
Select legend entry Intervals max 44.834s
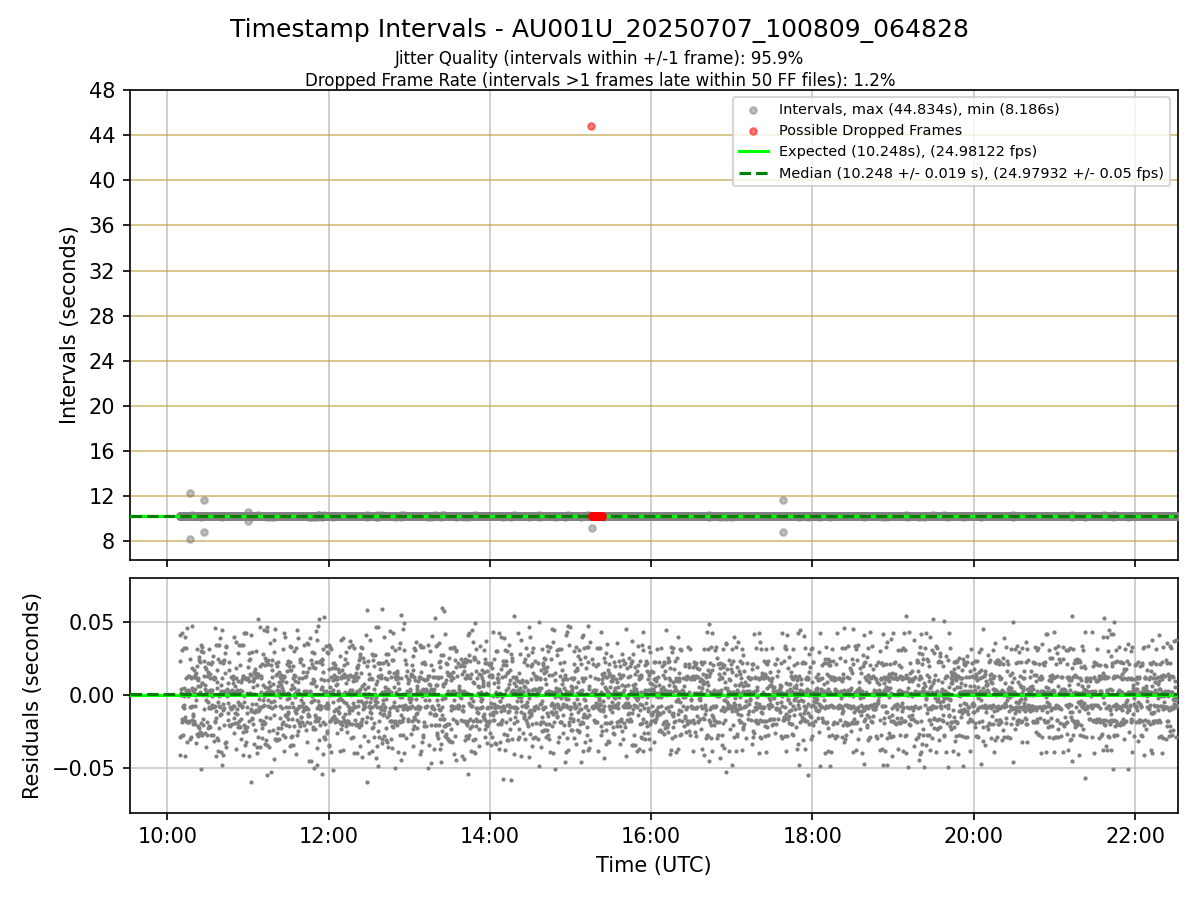coord(919,109)
